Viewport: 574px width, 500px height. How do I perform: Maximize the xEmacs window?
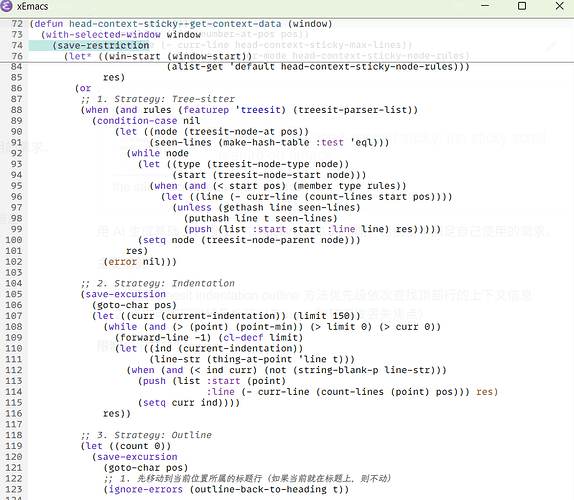coord(522,6)
